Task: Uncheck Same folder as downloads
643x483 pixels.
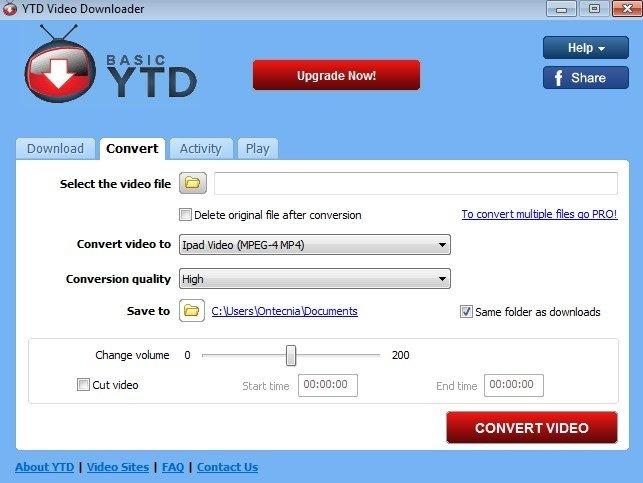Action: click(465, 311)
